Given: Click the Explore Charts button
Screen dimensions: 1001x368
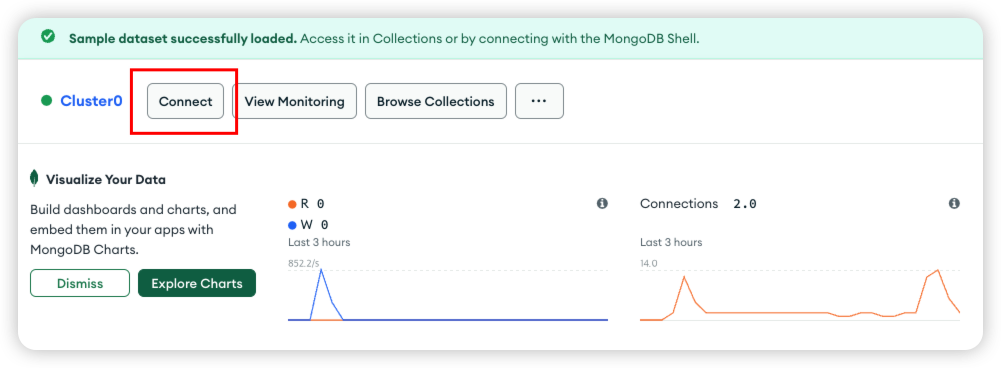Looking at the screenshot, I should point(197,283).
